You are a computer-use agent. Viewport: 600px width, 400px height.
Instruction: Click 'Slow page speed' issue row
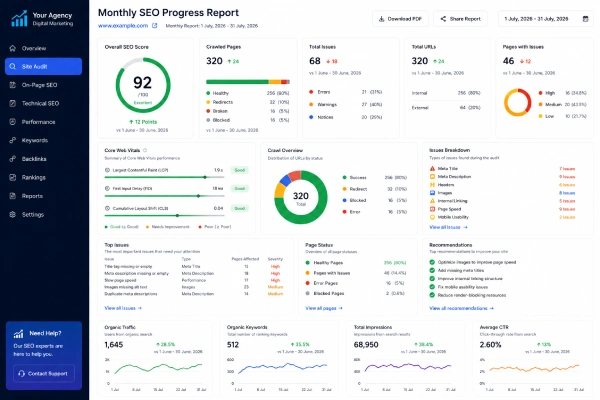click(x=194, y=280)
